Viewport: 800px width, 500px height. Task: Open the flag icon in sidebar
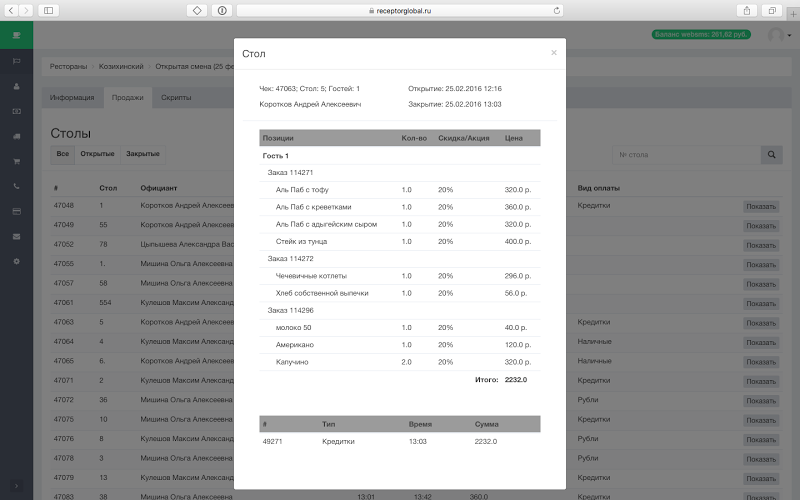coord(16,61)
